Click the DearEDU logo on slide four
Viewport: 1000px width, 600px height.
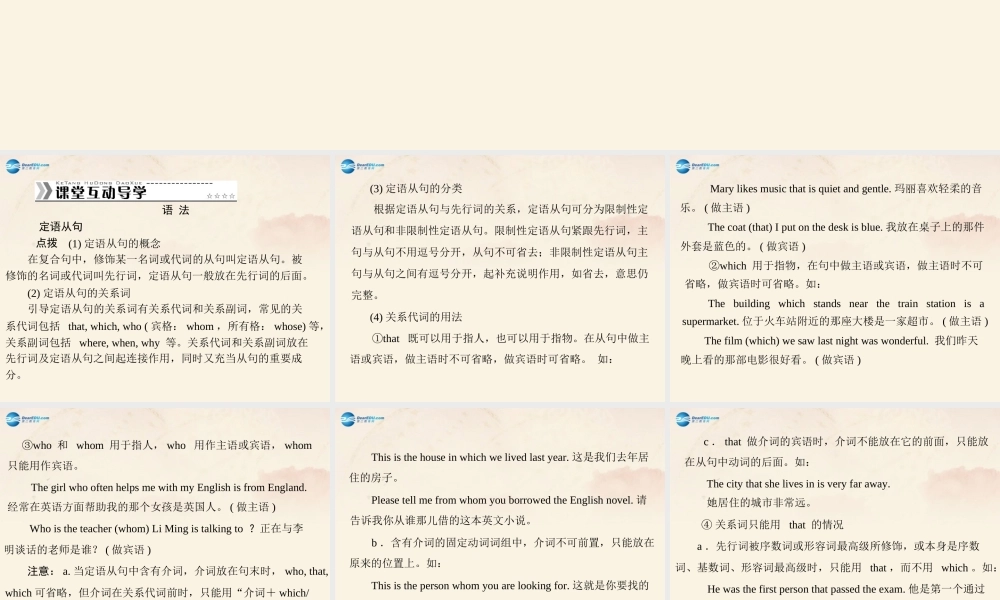point(20,420)
